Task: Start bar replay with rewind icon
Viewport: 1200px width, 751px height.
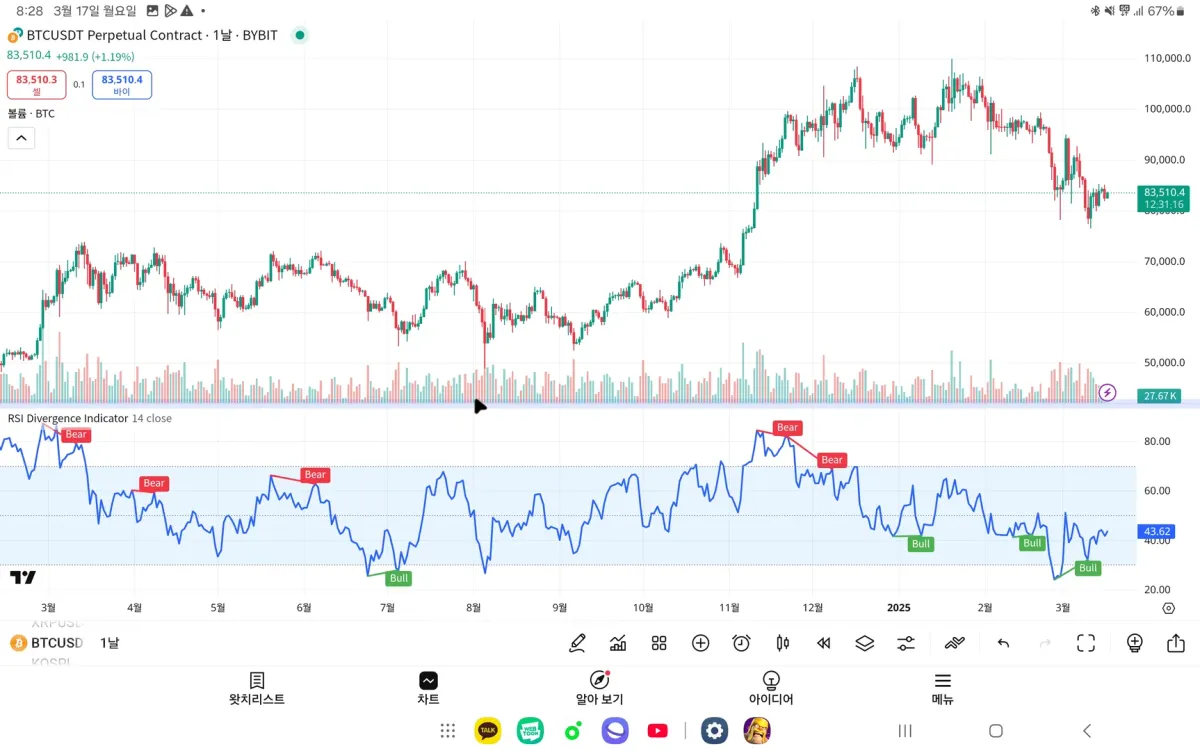Action: [x=824, y=643]
